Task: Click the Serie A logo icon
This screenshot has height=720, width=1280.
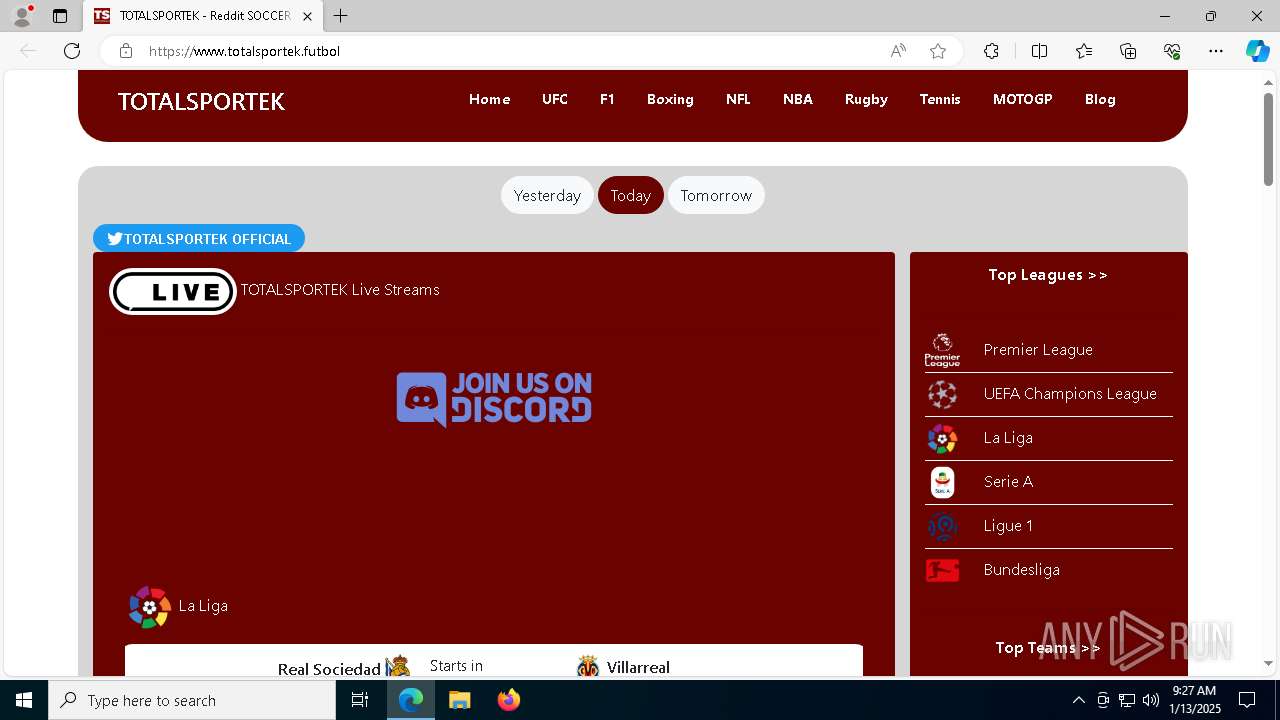Action: [942, 482]
